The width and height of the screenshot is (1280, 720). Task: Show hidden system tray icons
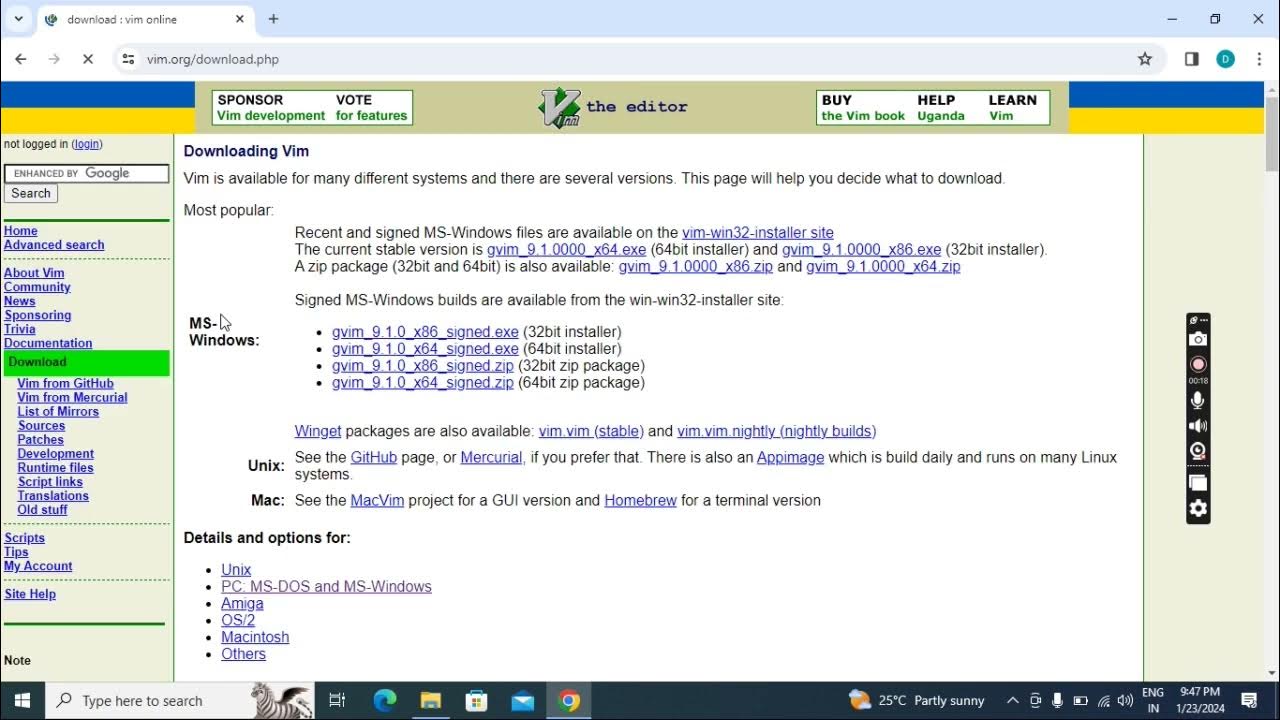pos(1012,700)
